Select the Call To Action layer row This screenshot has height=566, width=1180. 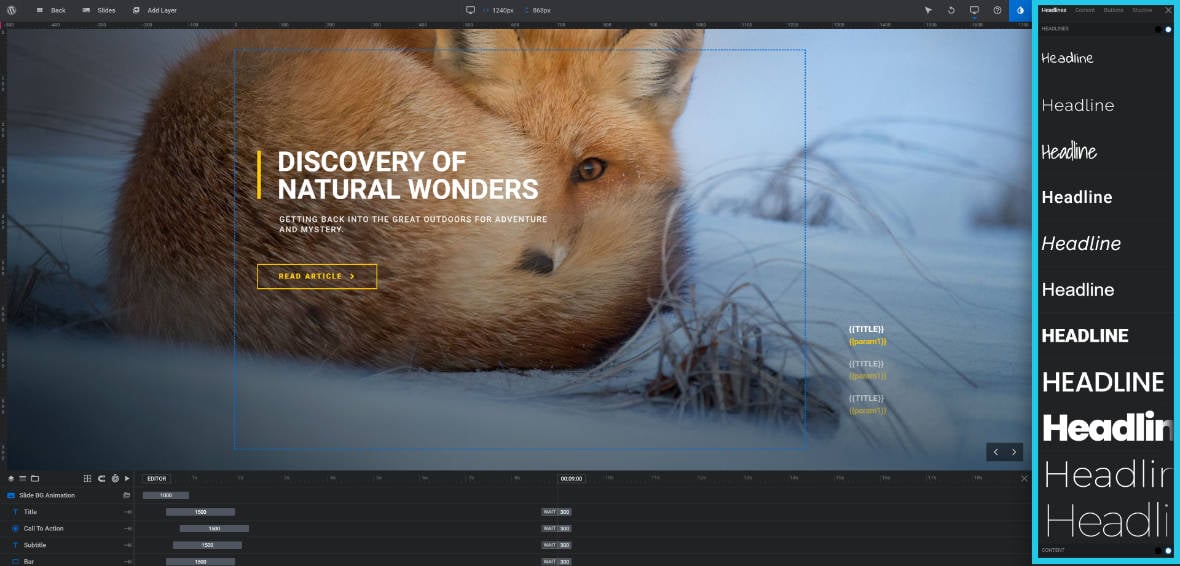pyautogui.click(x=68, y=528)
